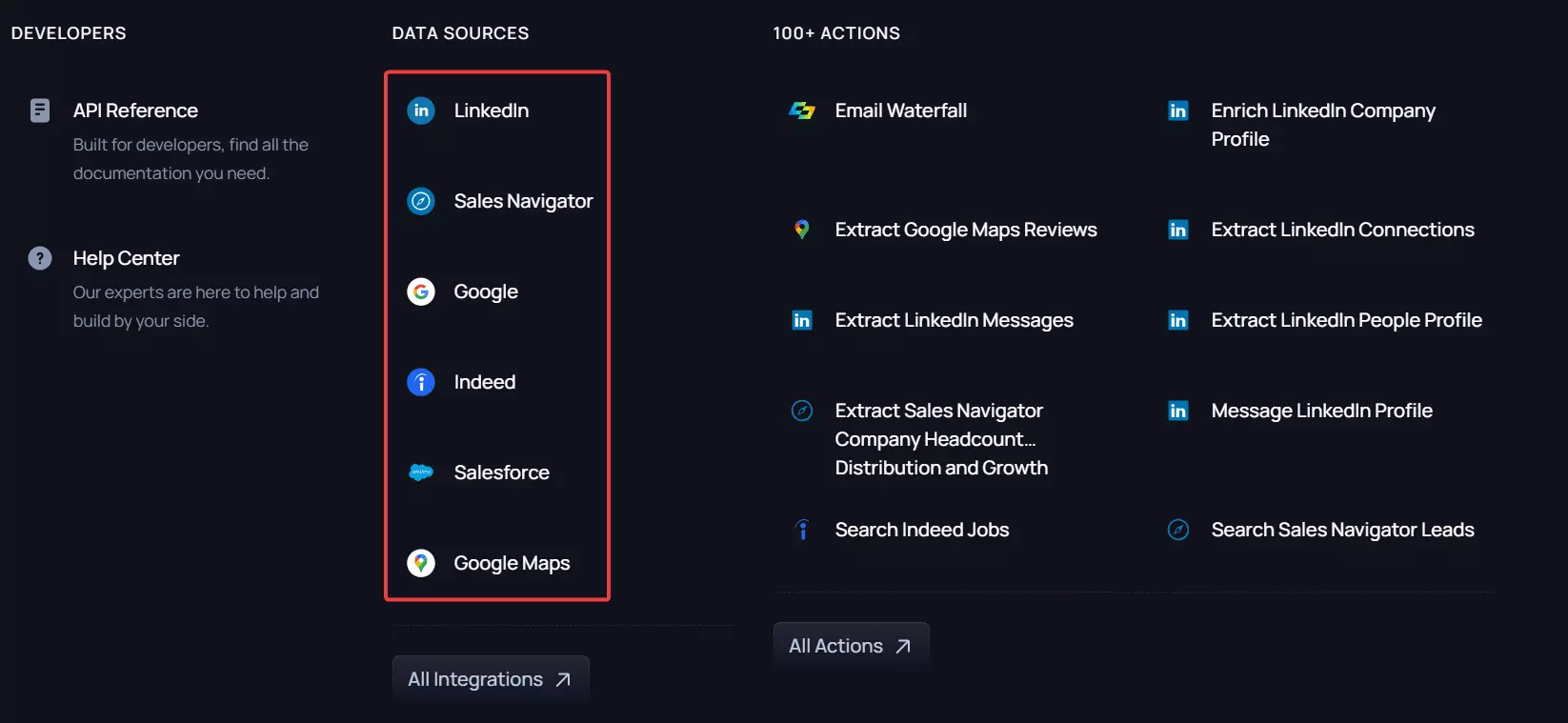This screenshot has height=723, width=1568.
Task: Open Extract LinkedIn People Profile action
Action: 1346,320
